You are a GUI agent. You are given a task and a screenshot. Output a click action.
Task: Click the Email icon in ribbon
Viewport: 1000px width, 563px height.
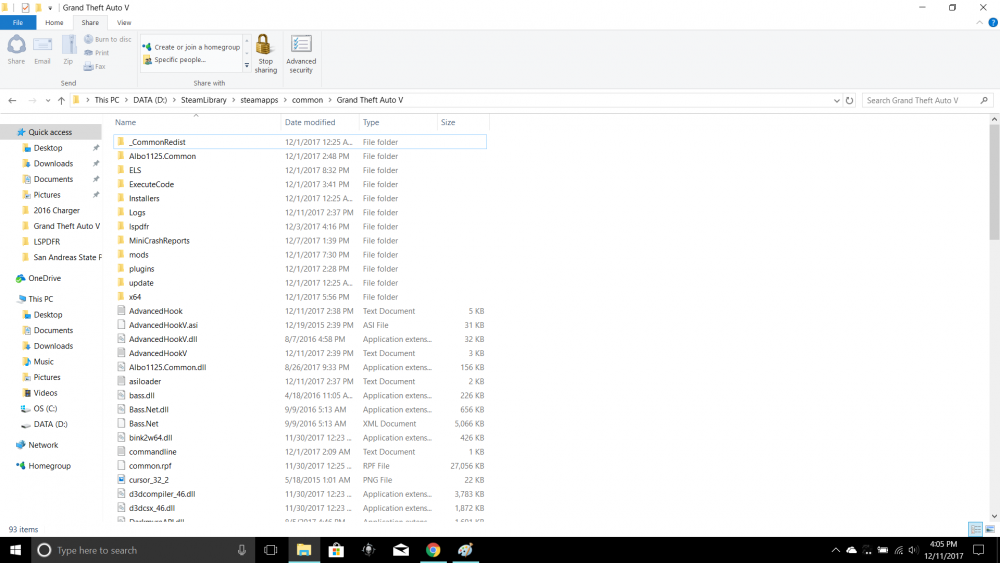[x=42, y=50]
